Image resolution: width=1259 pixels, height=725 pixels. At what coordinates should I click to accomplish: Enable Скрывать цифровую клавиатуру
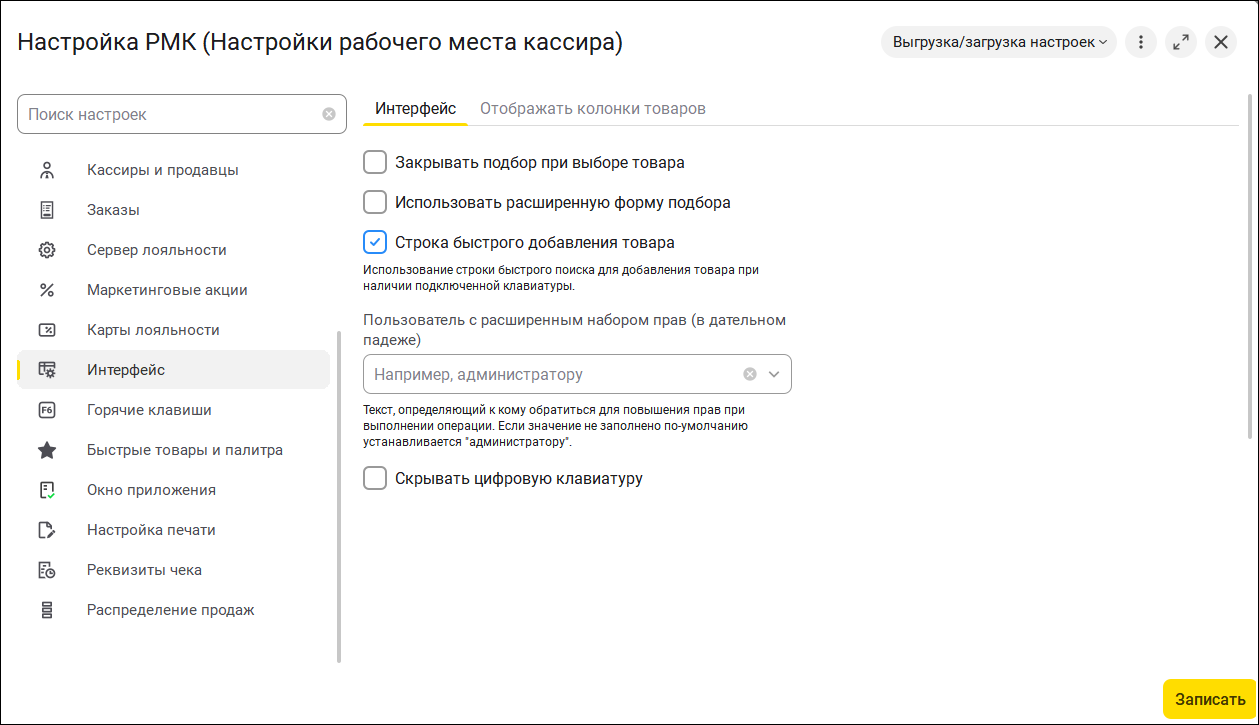pos(375,478)
